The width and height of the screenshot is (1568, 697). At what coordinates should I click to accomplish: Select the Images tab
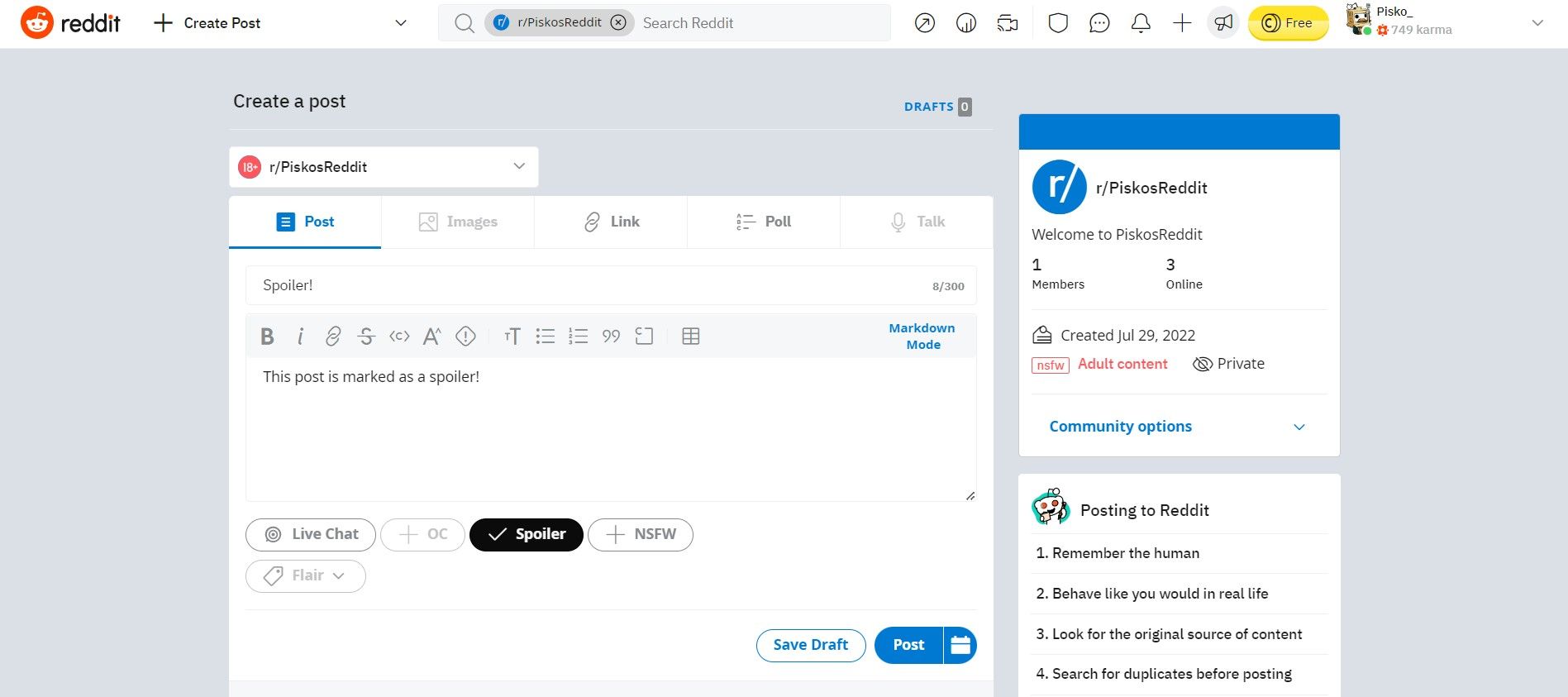458,222
